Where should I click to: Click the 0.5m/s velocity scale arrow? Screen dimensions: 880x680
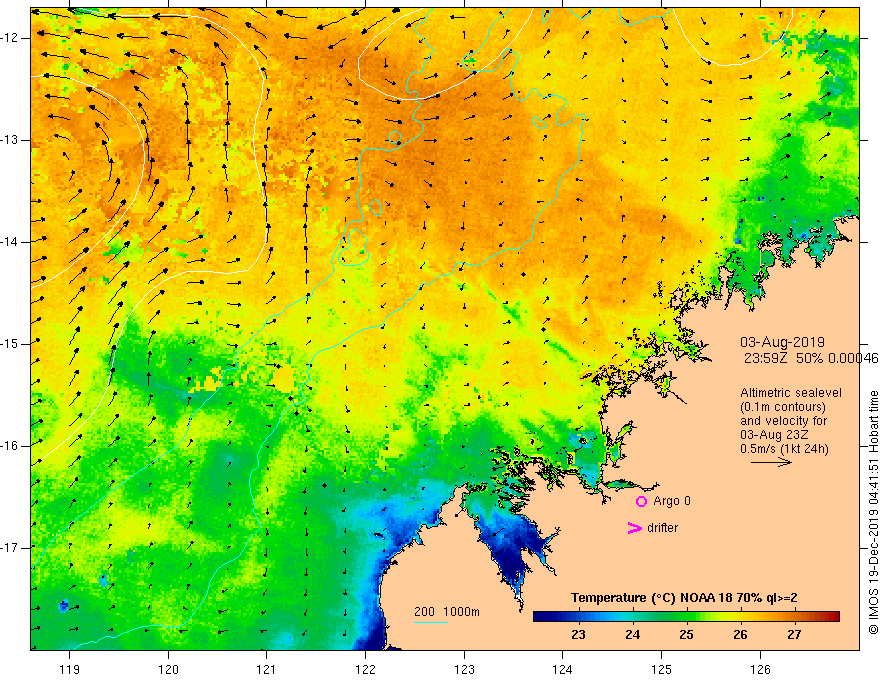(771, 463)
